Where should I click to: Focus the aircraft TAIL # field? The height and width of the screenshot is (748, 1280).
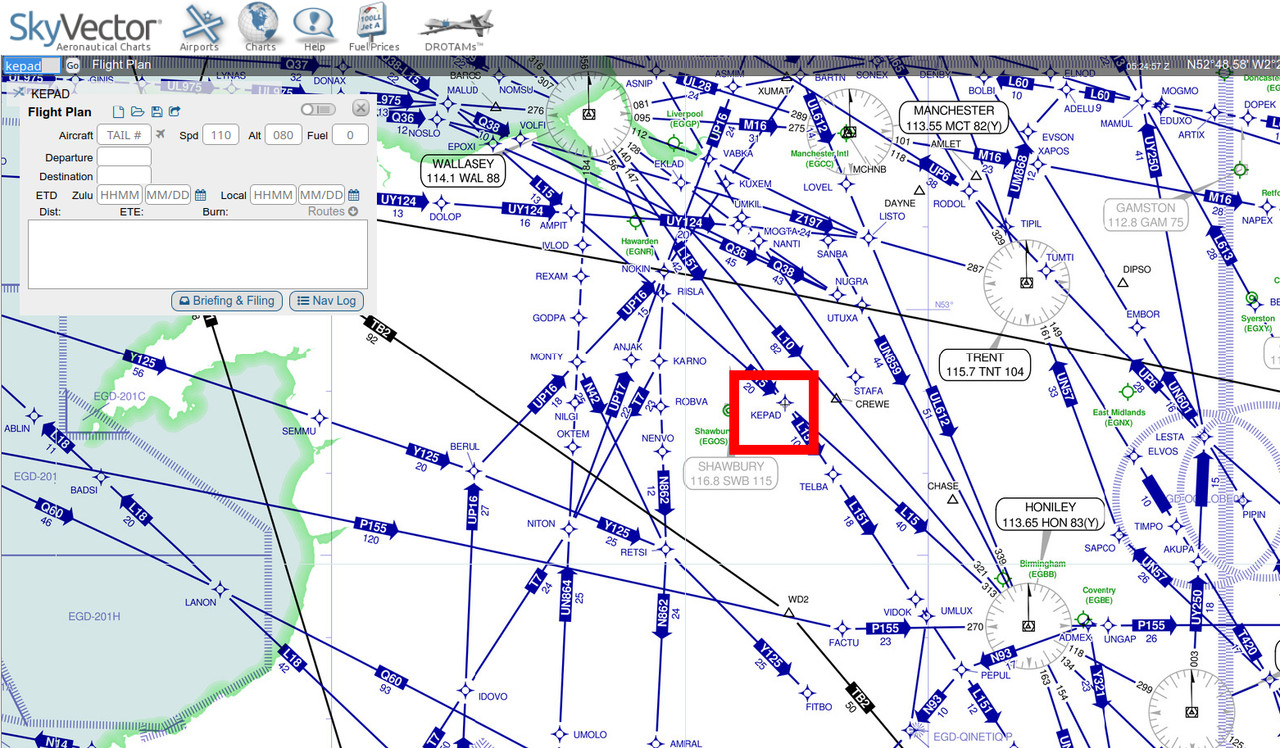(124, 135)
